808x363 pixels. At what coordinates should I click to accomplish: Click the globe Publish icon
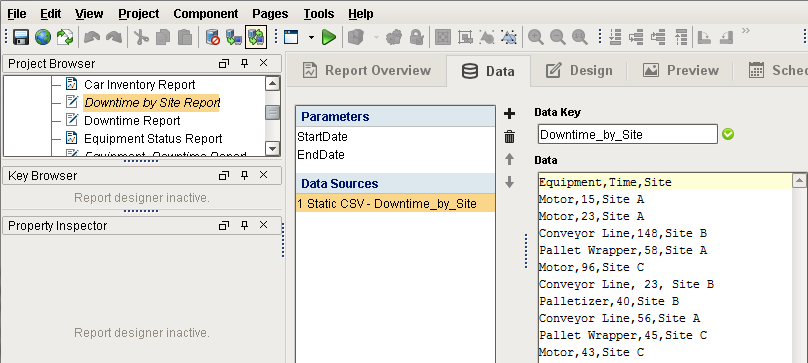[43, 37]
